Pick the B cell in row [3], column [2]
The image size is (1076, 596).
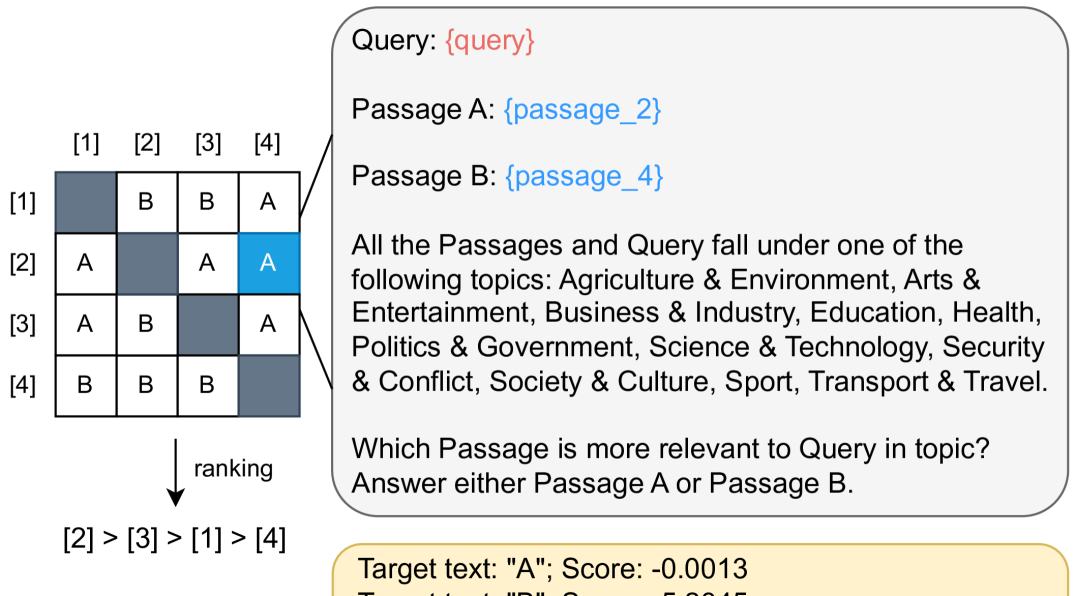coord(146,324)
